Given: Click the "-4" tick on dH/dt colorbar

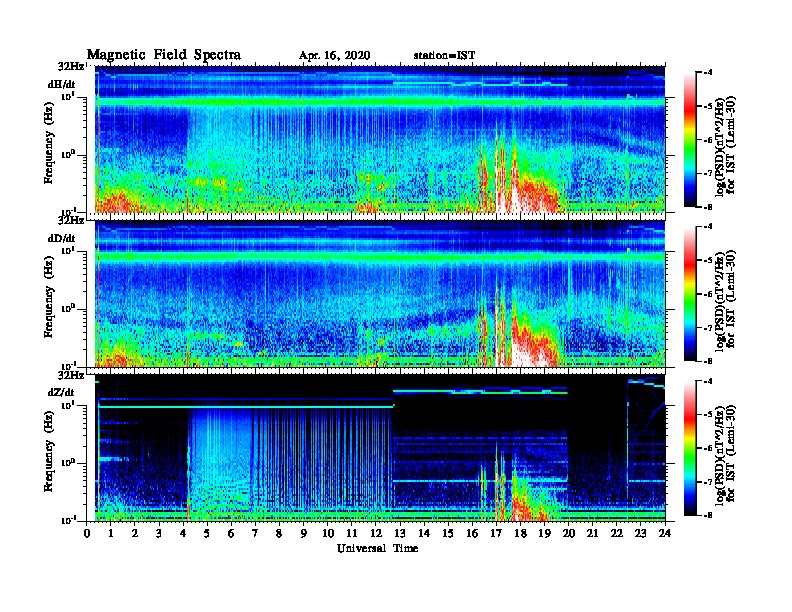Looking at the screenshot, I should click(x=708, y=73).
